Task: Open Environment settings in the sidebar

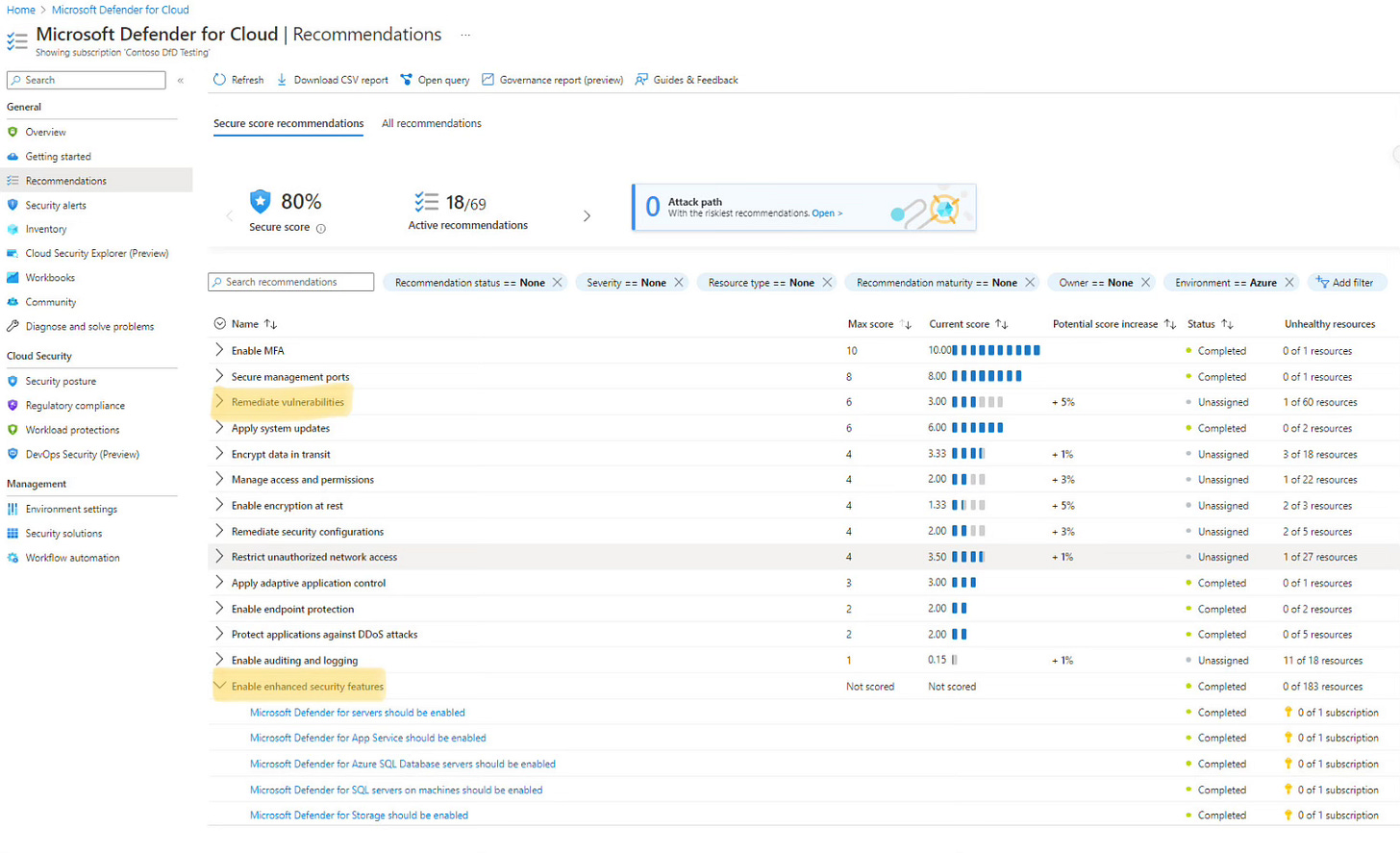Action: (x=71, y=509)
